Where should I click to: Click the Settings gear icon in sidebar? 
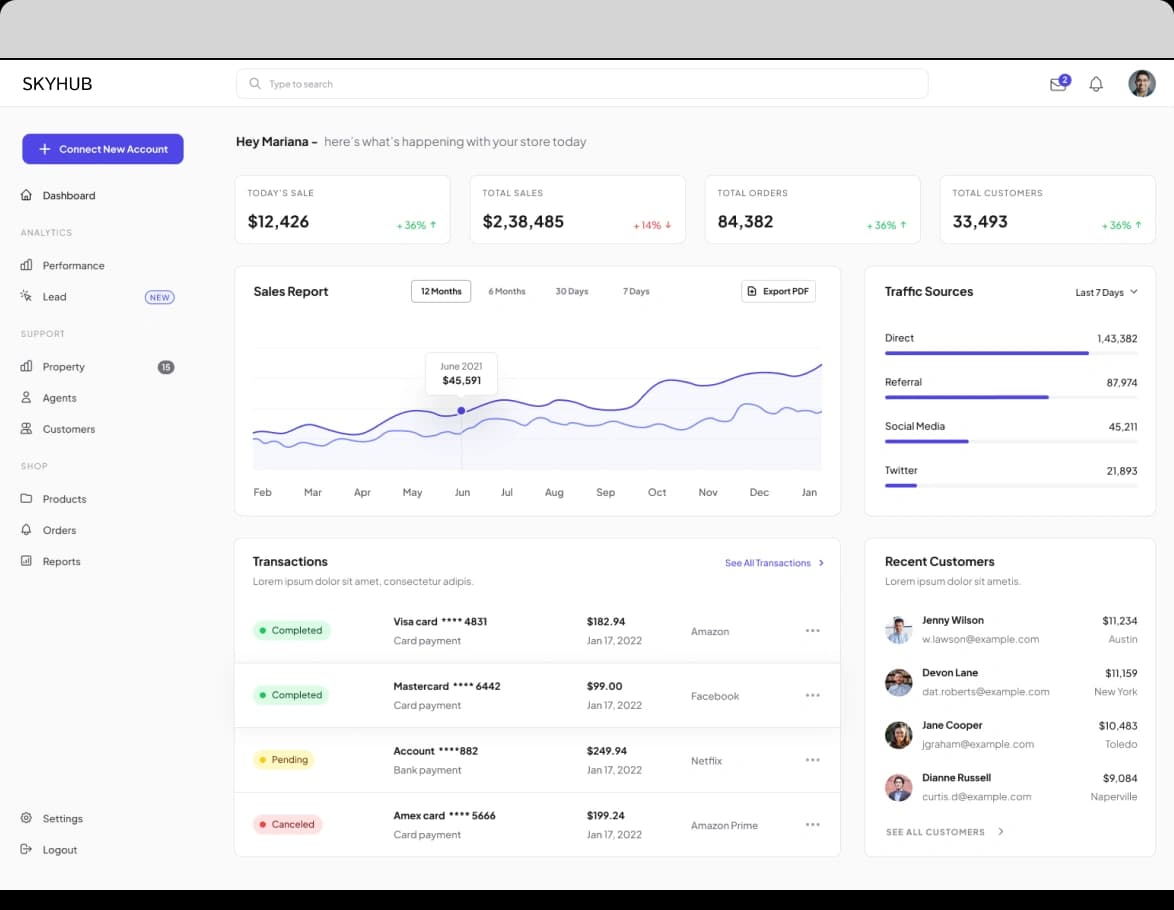(x=26, y=818)
